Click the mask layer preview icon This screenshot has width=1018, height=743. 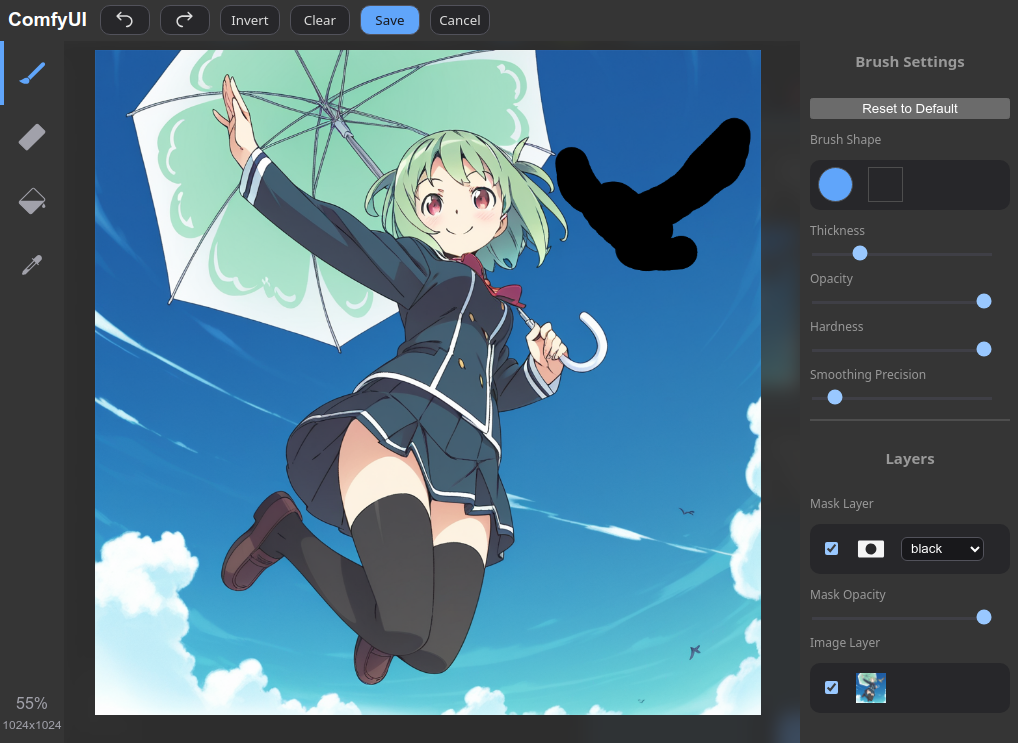pos(871,549)
